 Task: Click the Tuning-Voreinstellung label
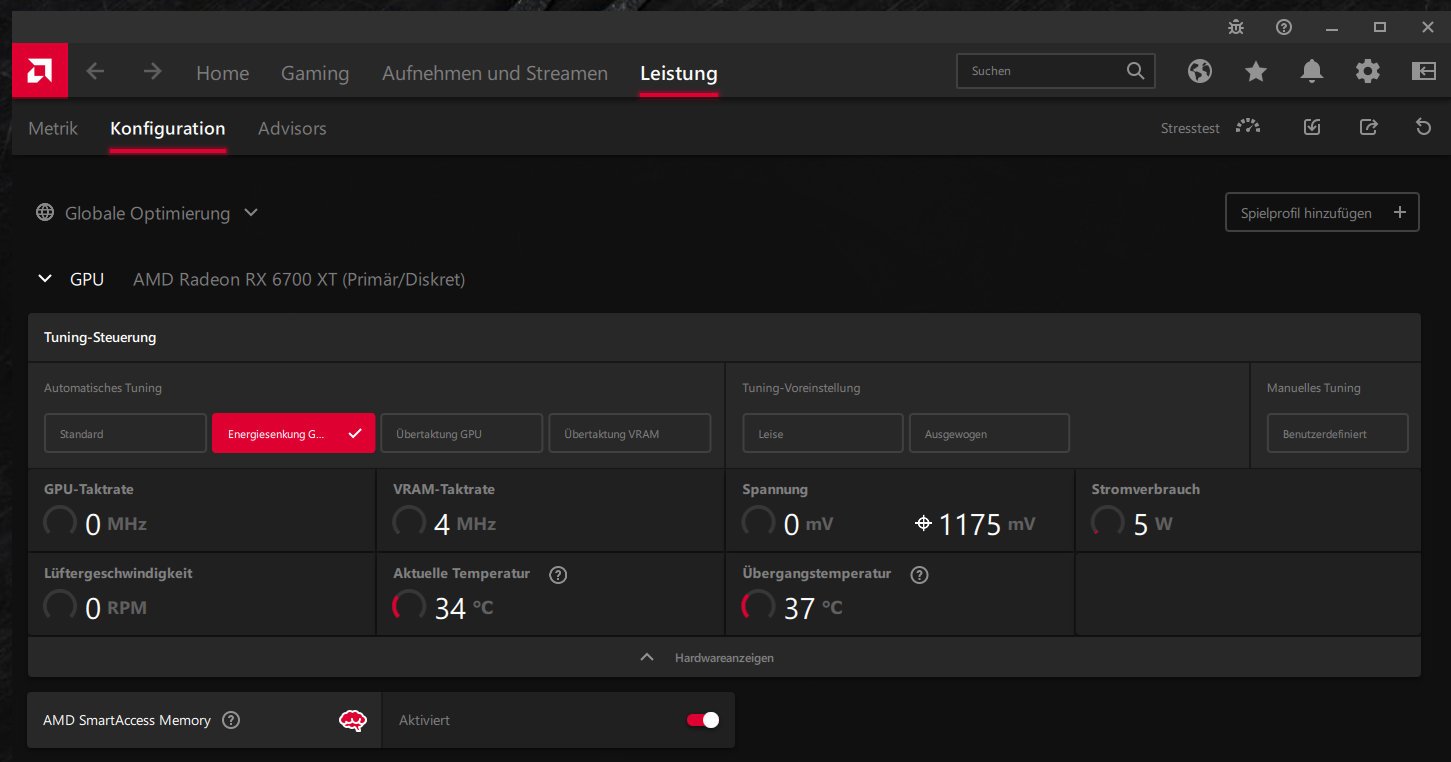pyautogui.click(x=801, y=388)
